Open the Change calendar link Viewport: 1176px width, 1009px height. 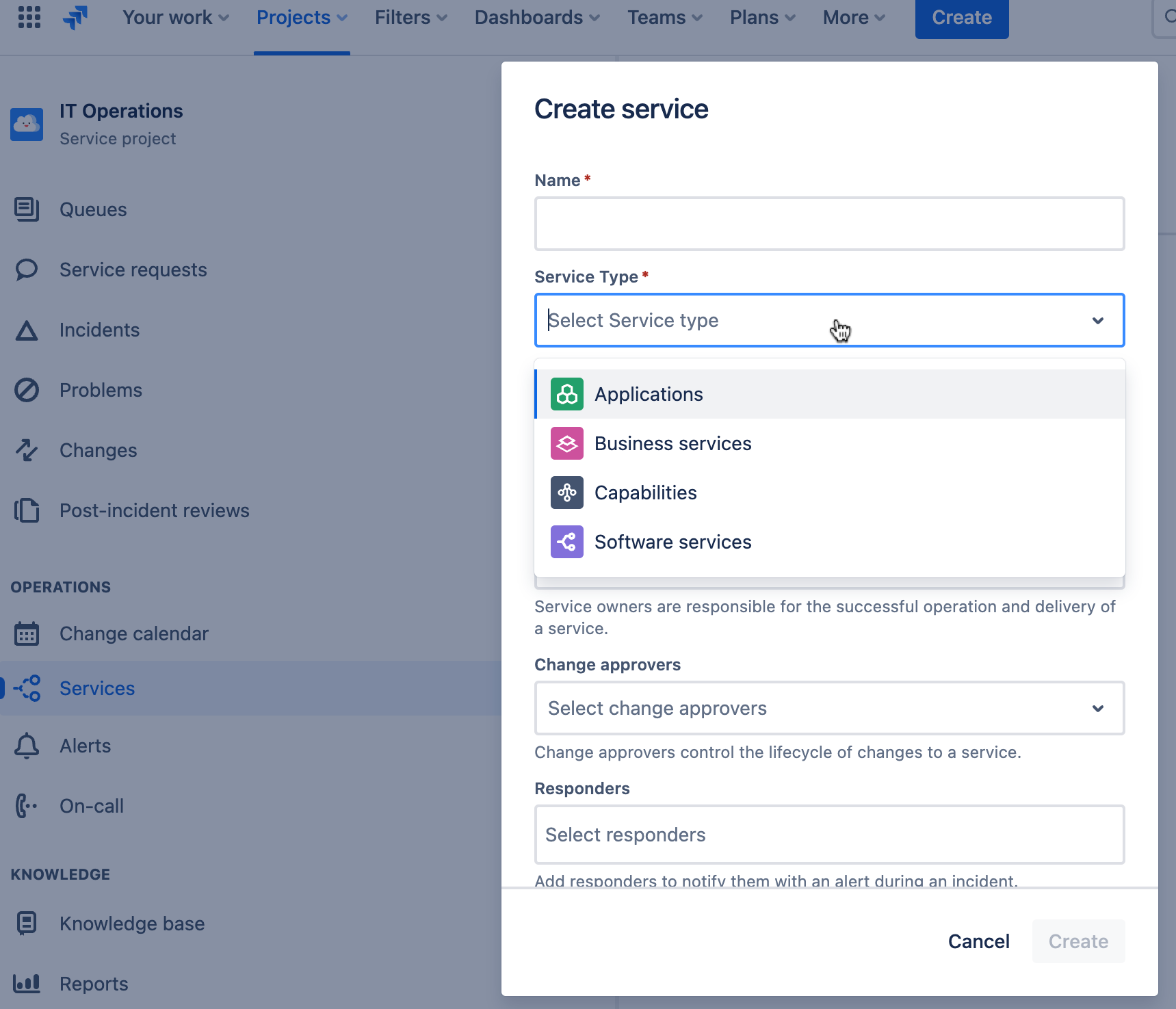tap(134, 633)
